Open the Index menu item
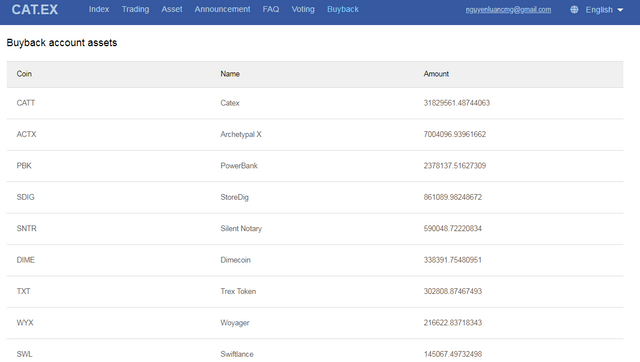Image resolution: width=640 pixels, height=362 pixels. click(99, 9)
